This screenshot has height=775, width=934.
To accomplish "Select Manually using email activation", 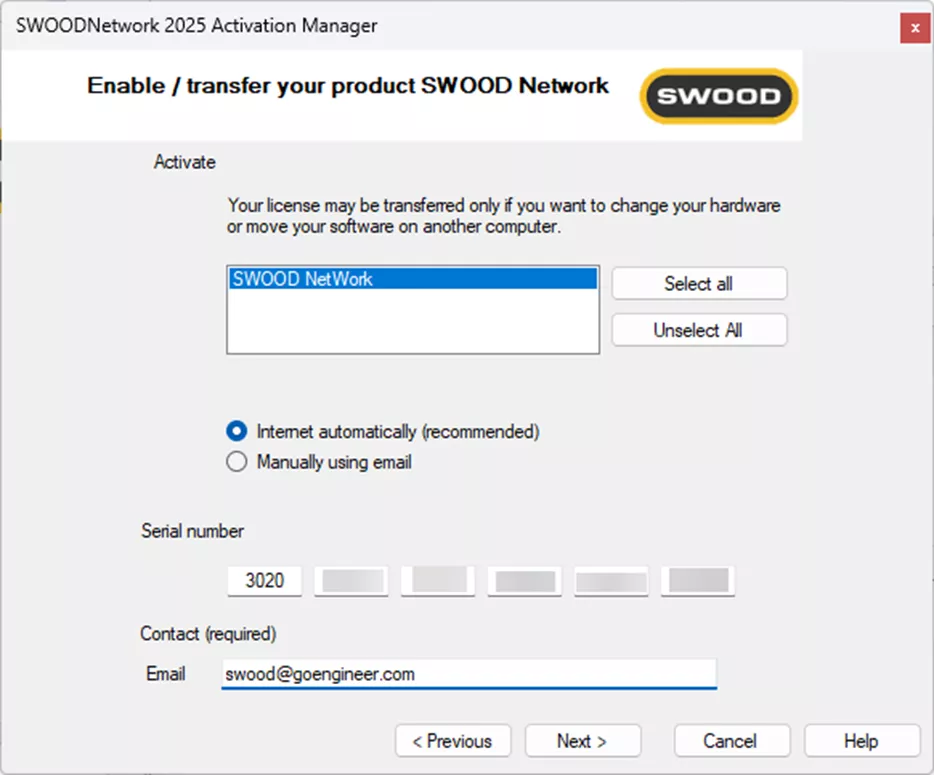I will click(236, 461).
